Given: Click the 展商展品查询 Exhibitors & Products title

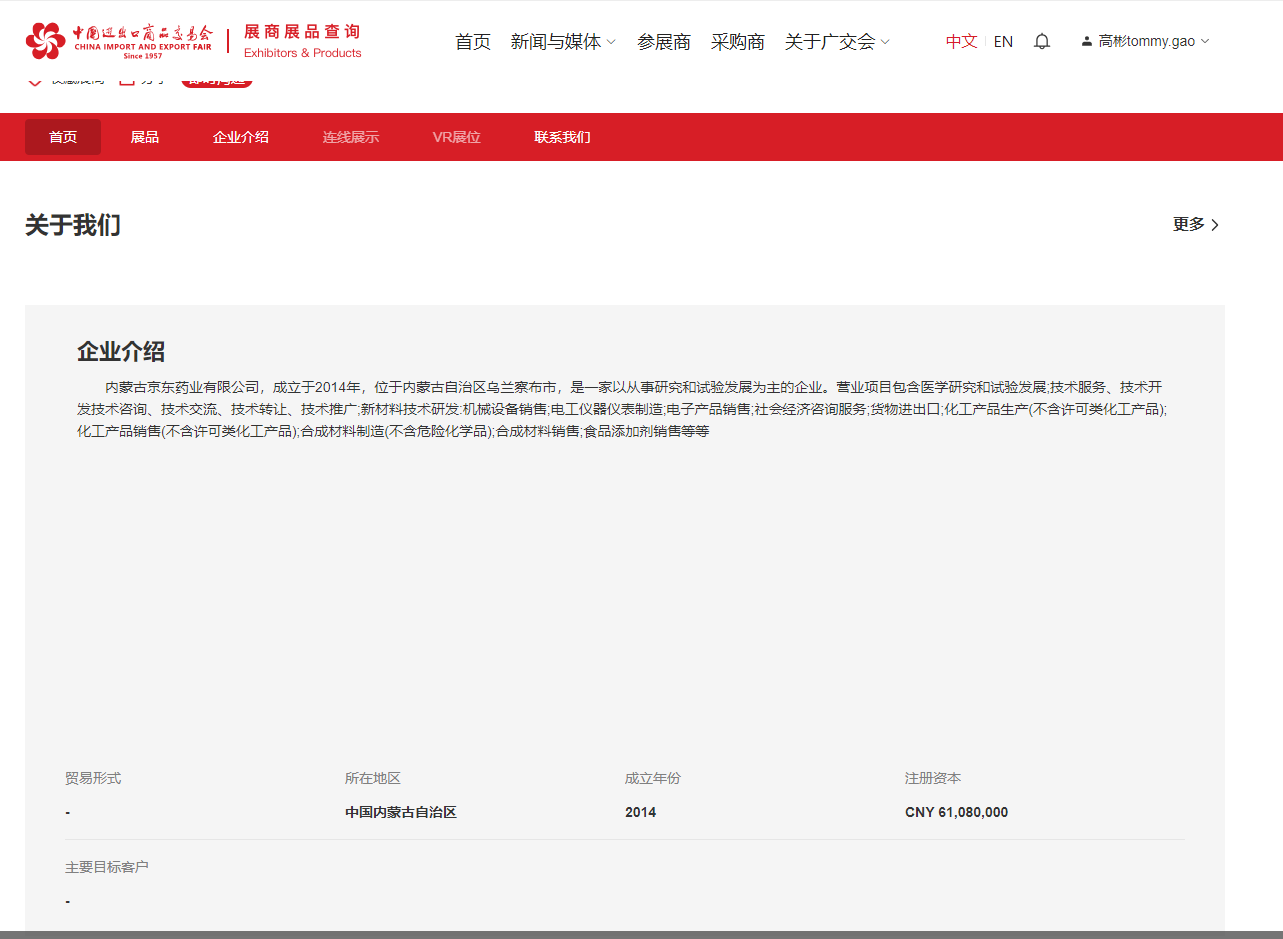Looking at the screenshot, I should coord(303,41).
